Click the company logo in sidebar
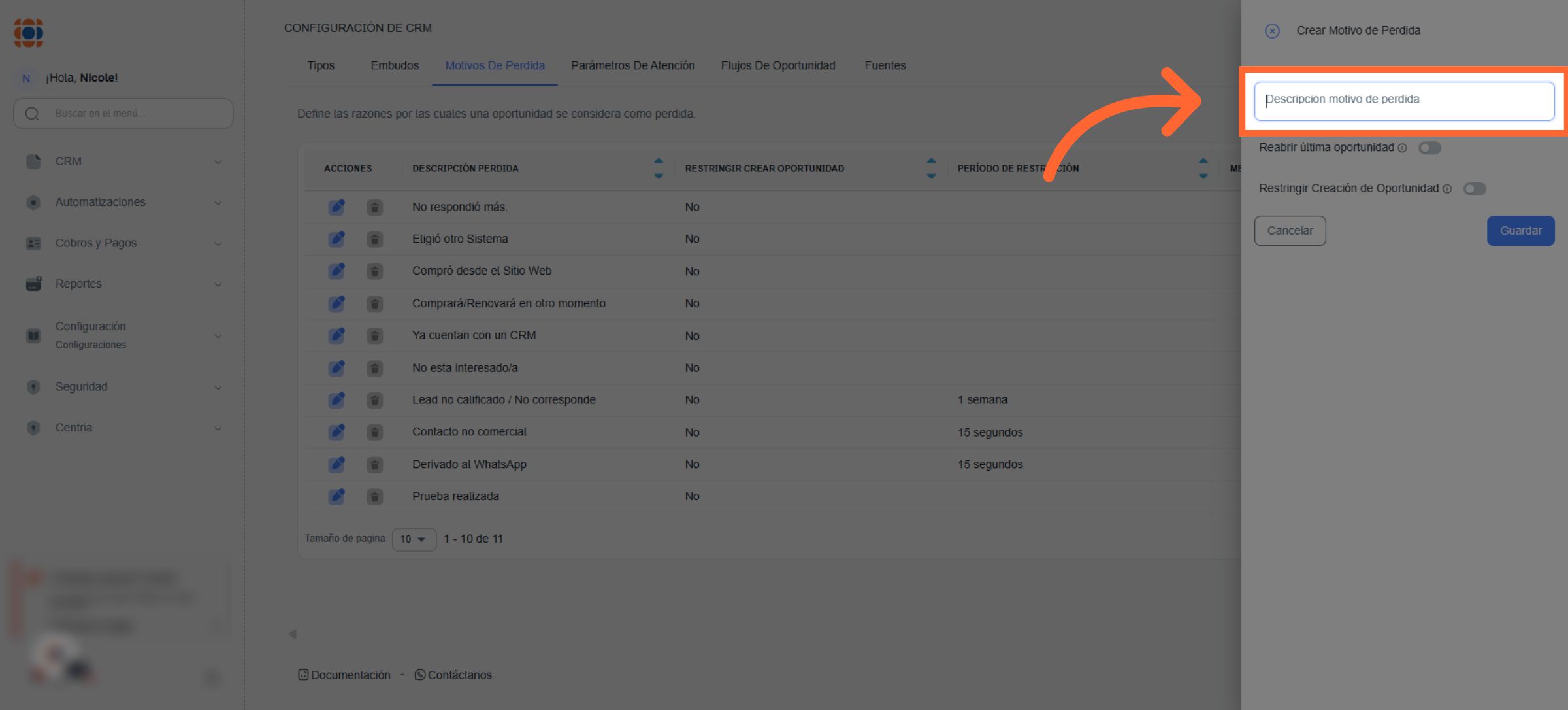The image size is (1568, 710). tap(29, 33)
